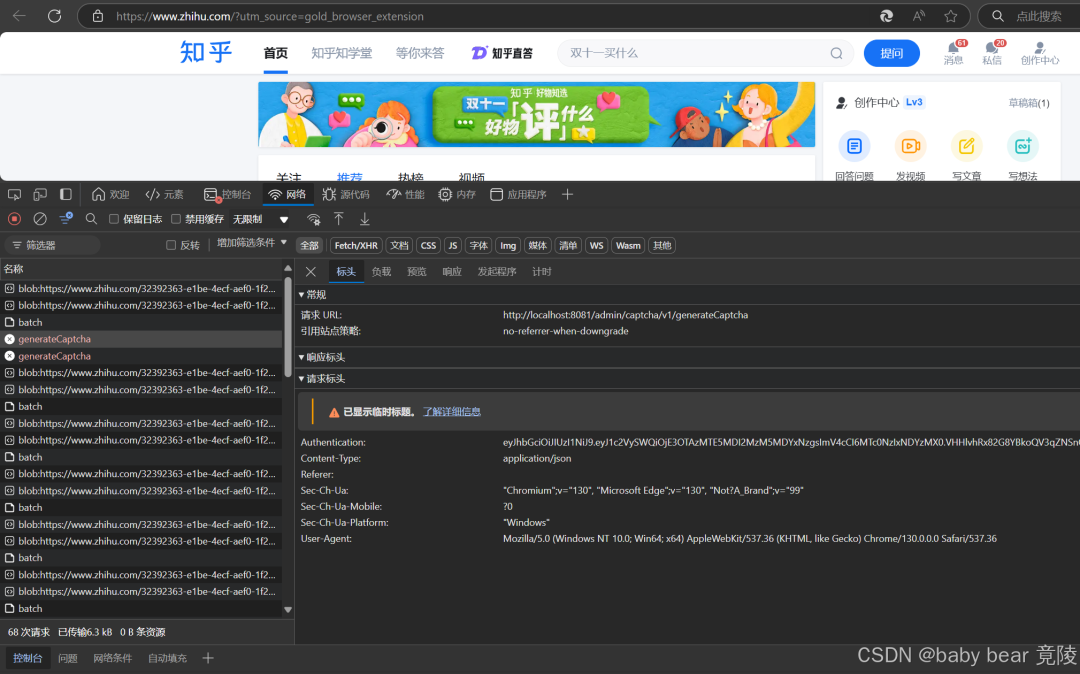The image size is (1080, 674).
Task: Enable 禁用缓存 checkbox
Action: click(176, 219)
